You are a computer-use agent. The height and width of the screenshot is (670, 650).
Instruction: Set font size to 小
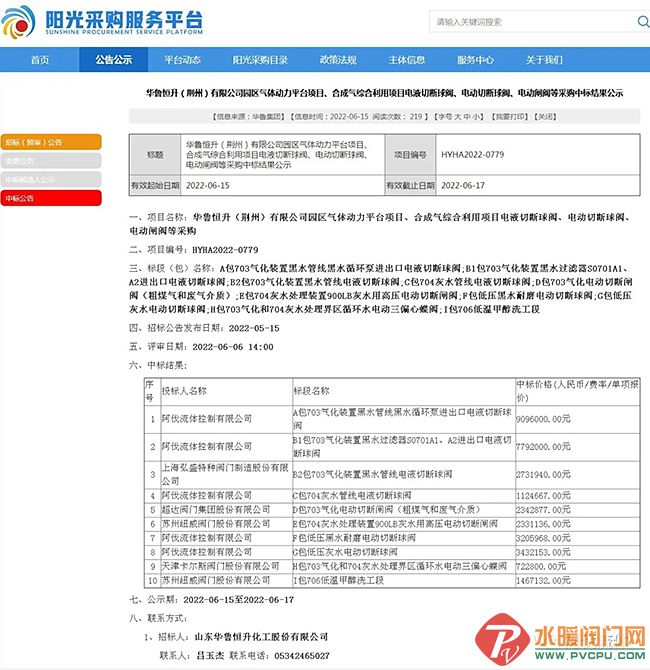(476, 116)
